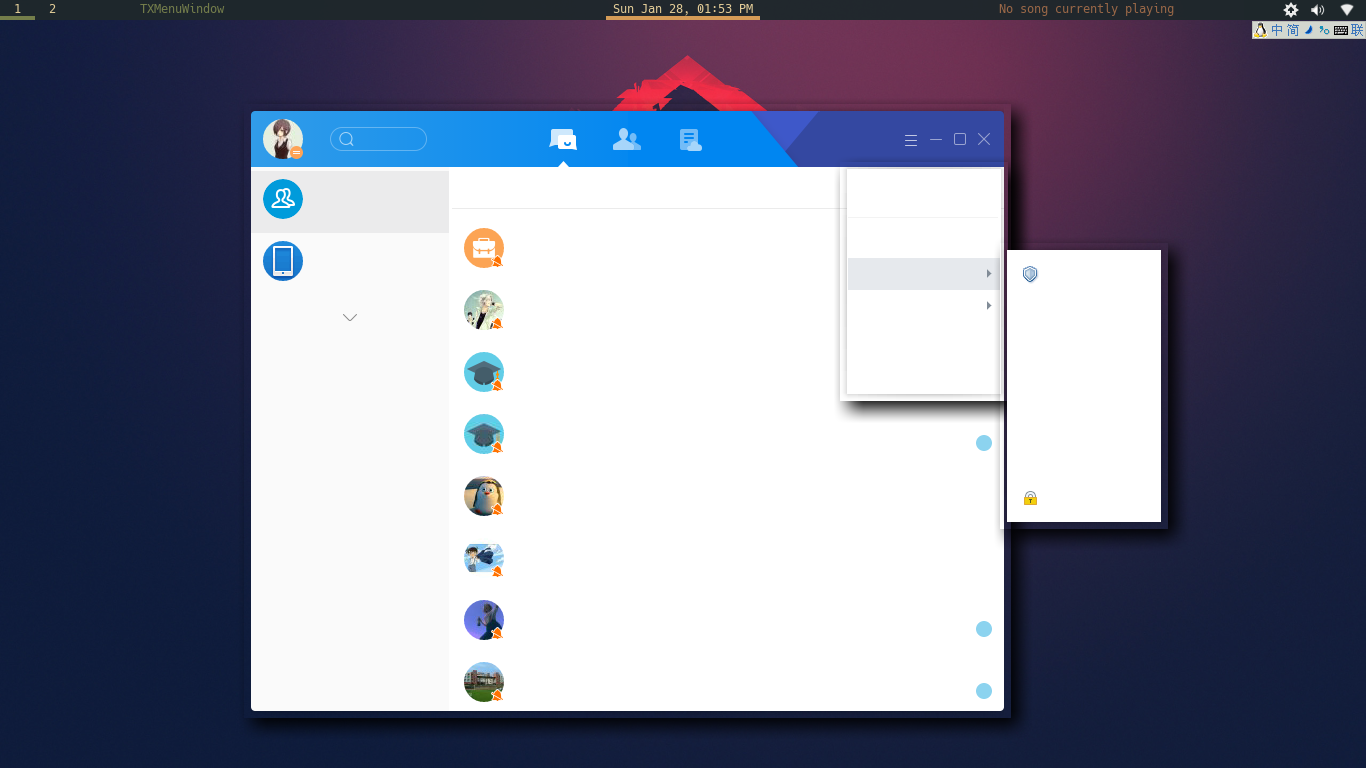Switch to the Contacts tab icon
This screenshot has width=1366, height=768.
point(627,139)
